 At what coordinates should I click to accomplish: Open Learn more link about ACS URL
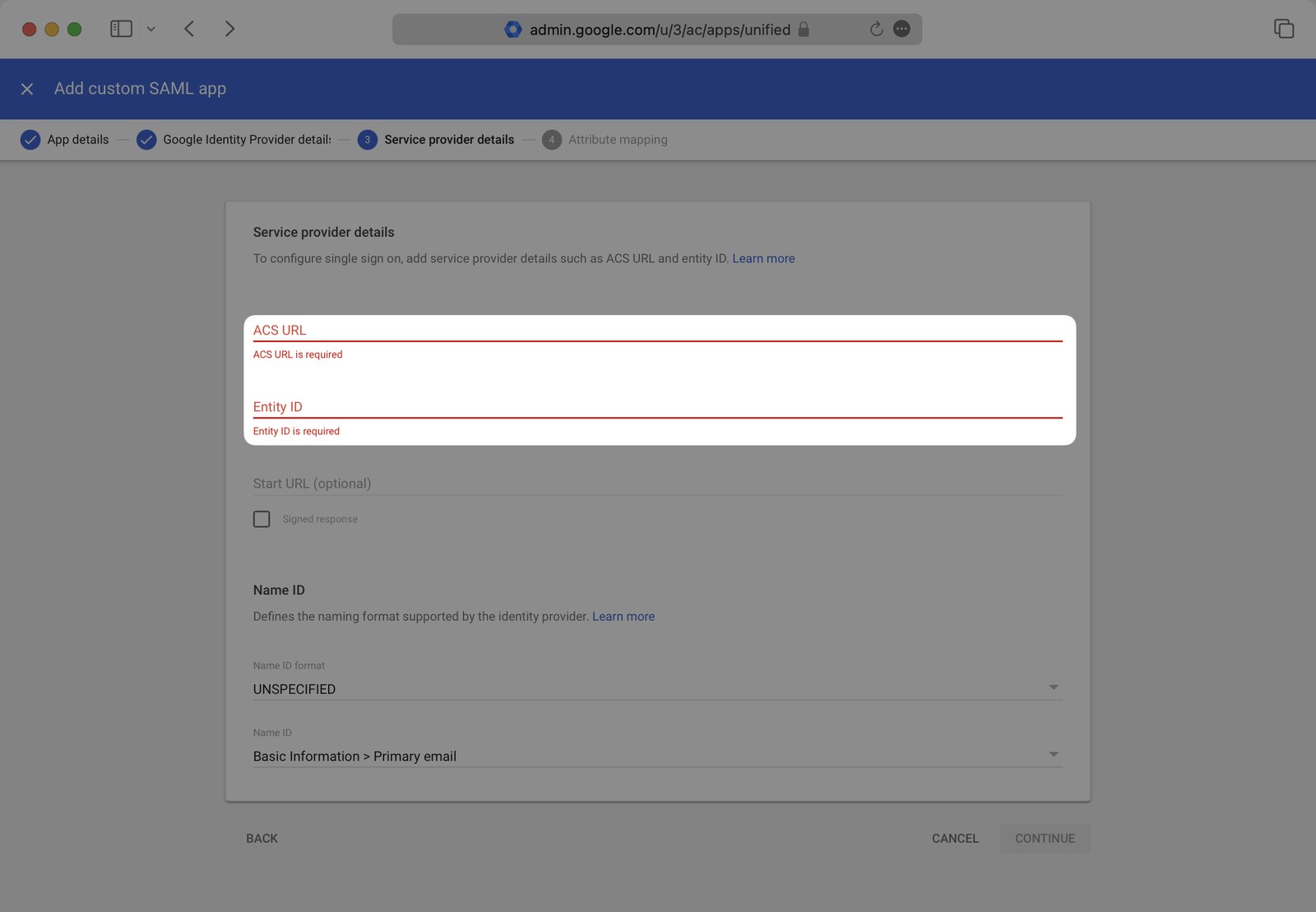tap(763, 258)
